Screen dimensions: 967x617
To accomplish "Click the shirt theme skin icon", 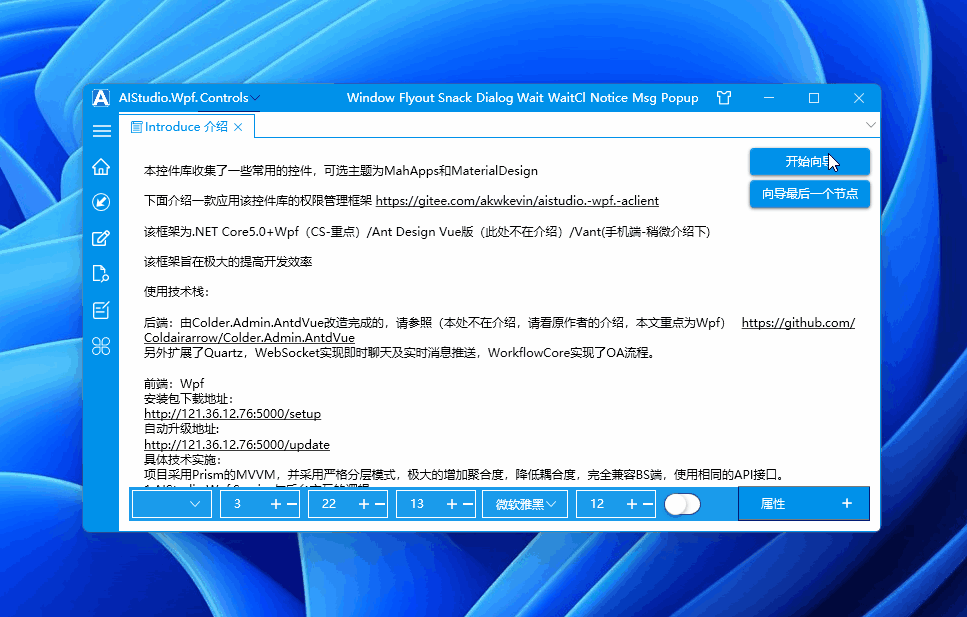I will (724, 97).
